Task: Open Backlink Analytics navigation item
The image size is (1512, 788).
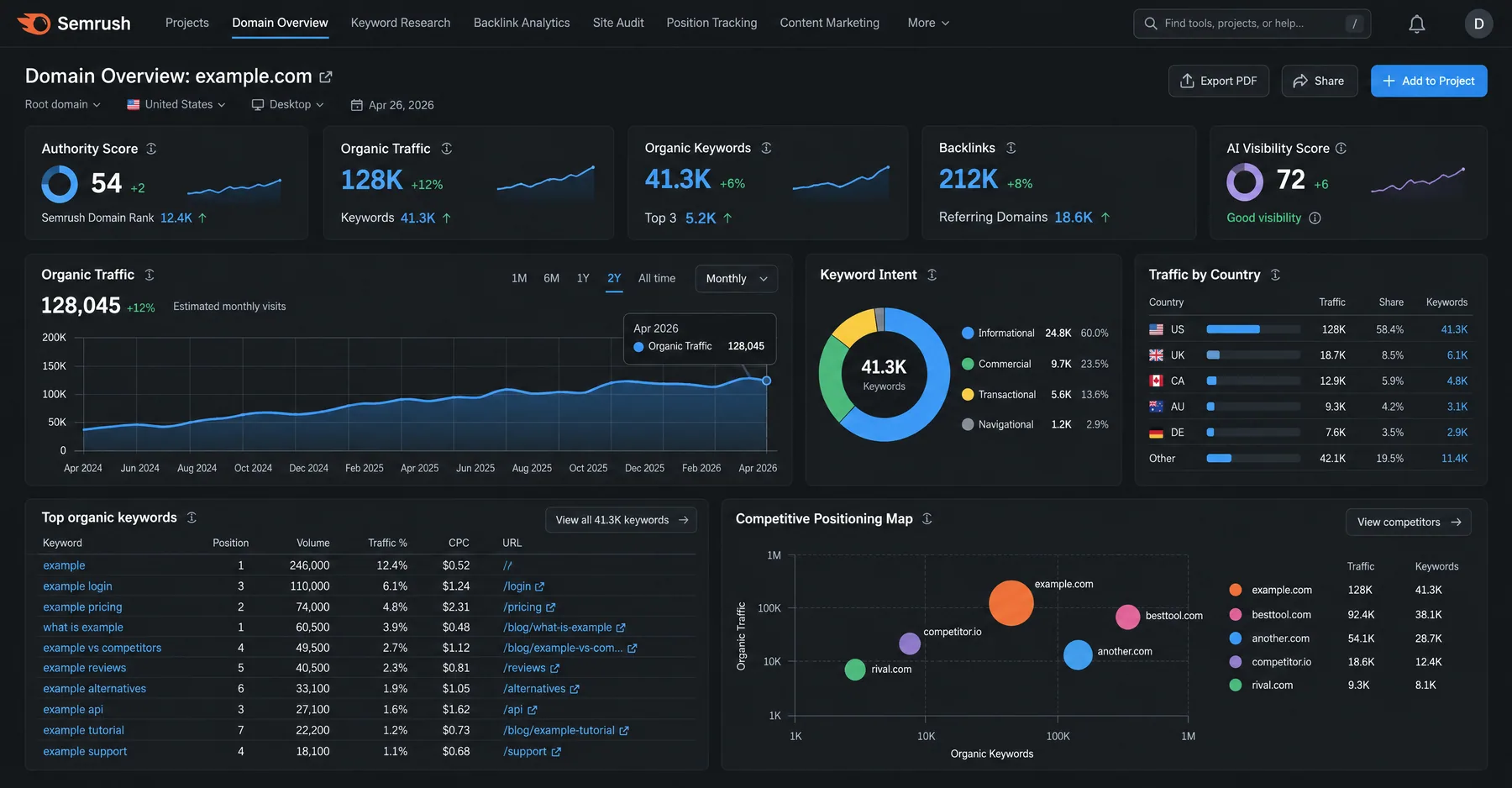Action: [x=522, y=23]
